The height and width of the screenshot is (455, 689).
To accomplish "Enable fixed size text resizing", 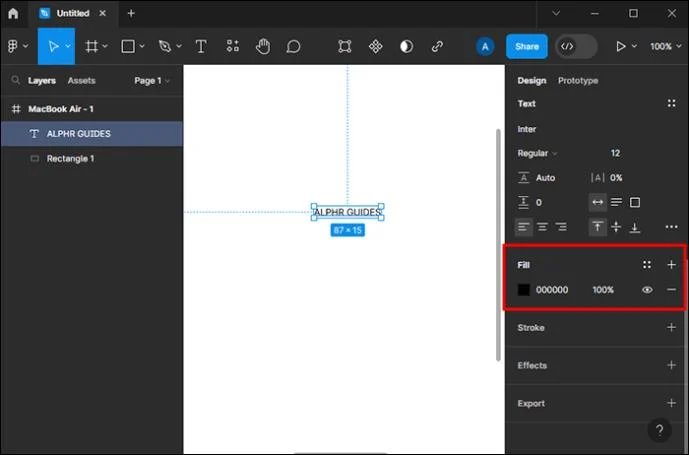I will pyautogui.click(x=635, y=202).
